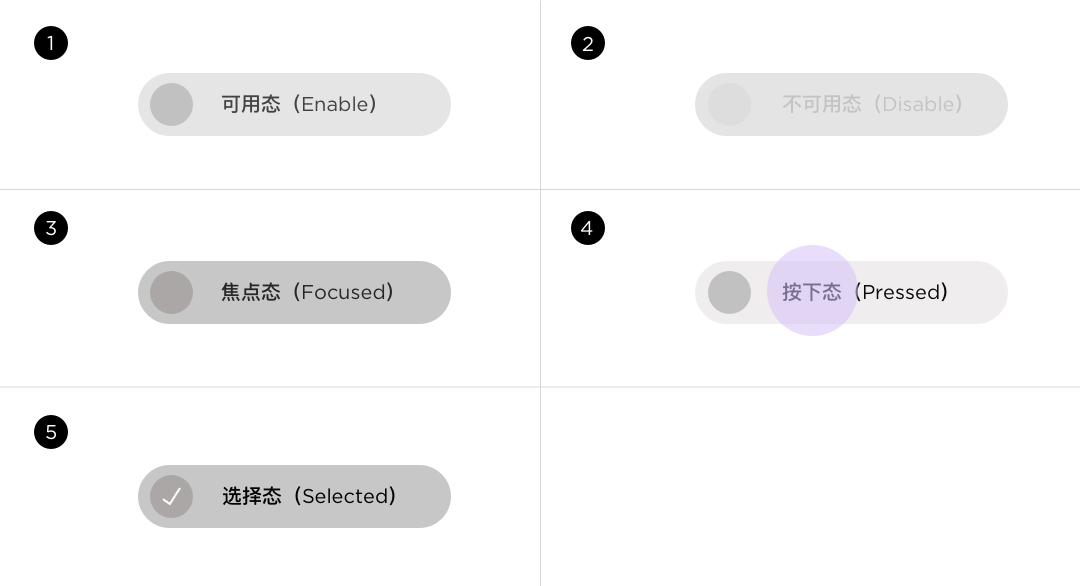Toggle the circle in the Enable chip
Image resolution: width=1080 pixels, height=586 pixels.
click(x=172, y=105)
